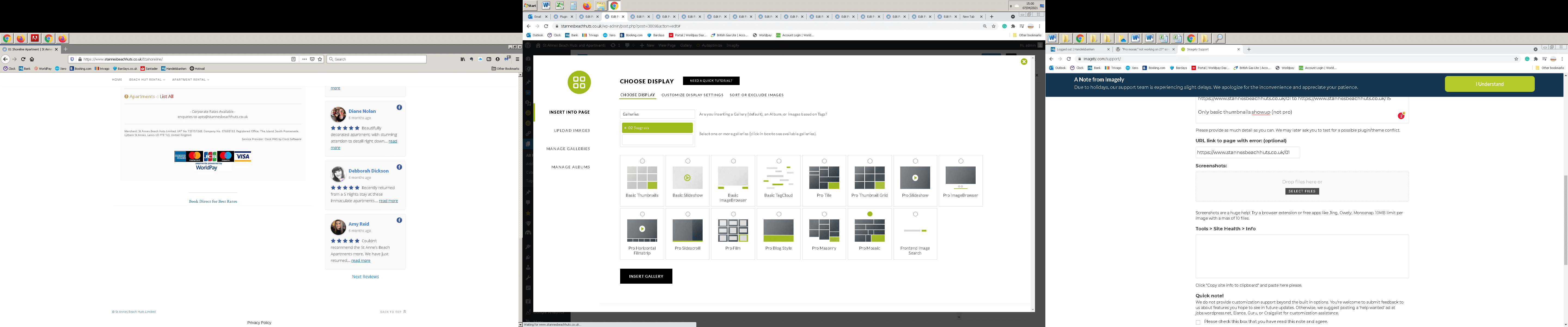
Task: Open new tab in Firefox
Action: coord(65,49)
